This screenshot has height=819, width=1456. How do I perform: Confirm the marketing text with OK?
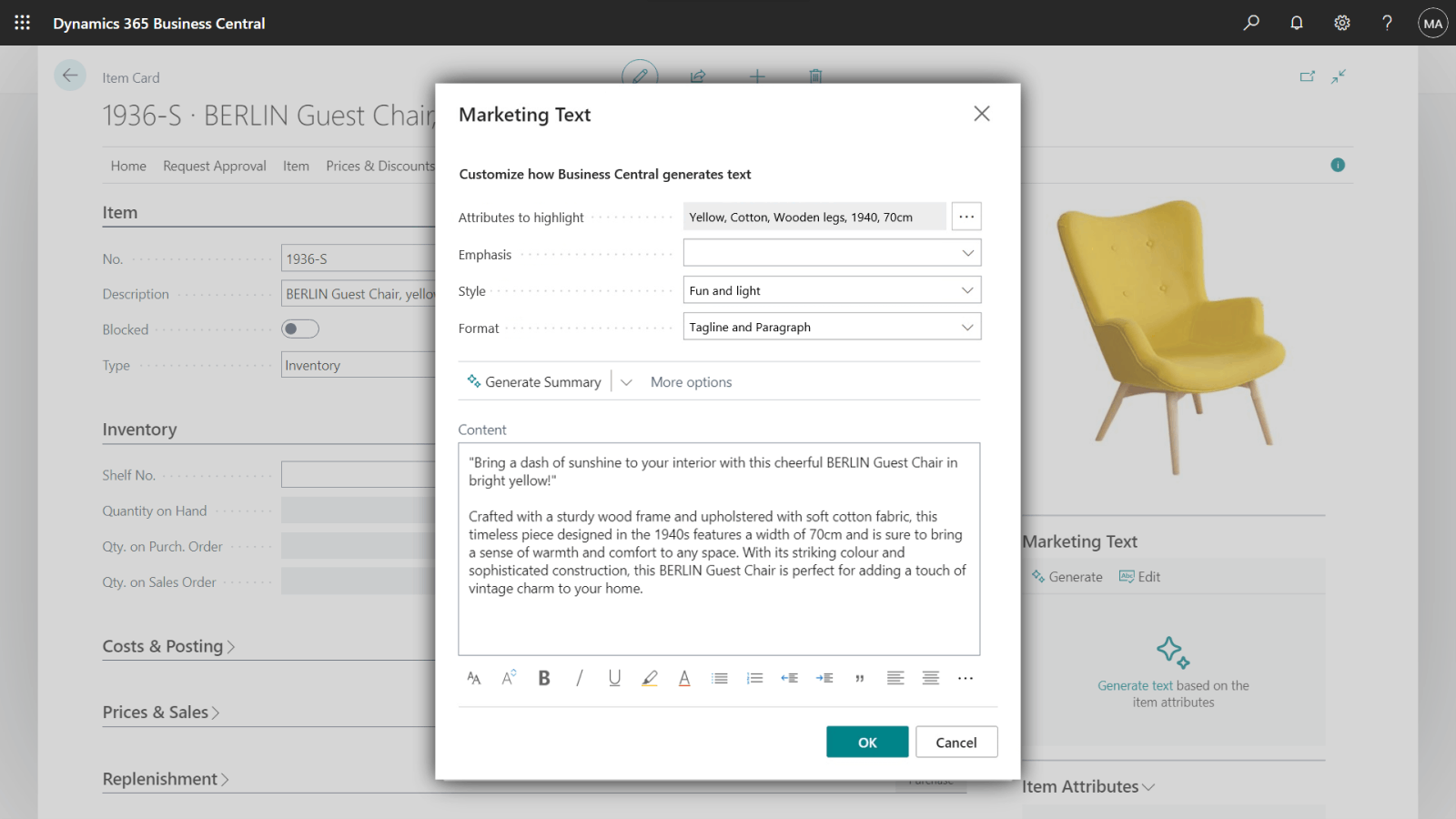pos(866,743)
